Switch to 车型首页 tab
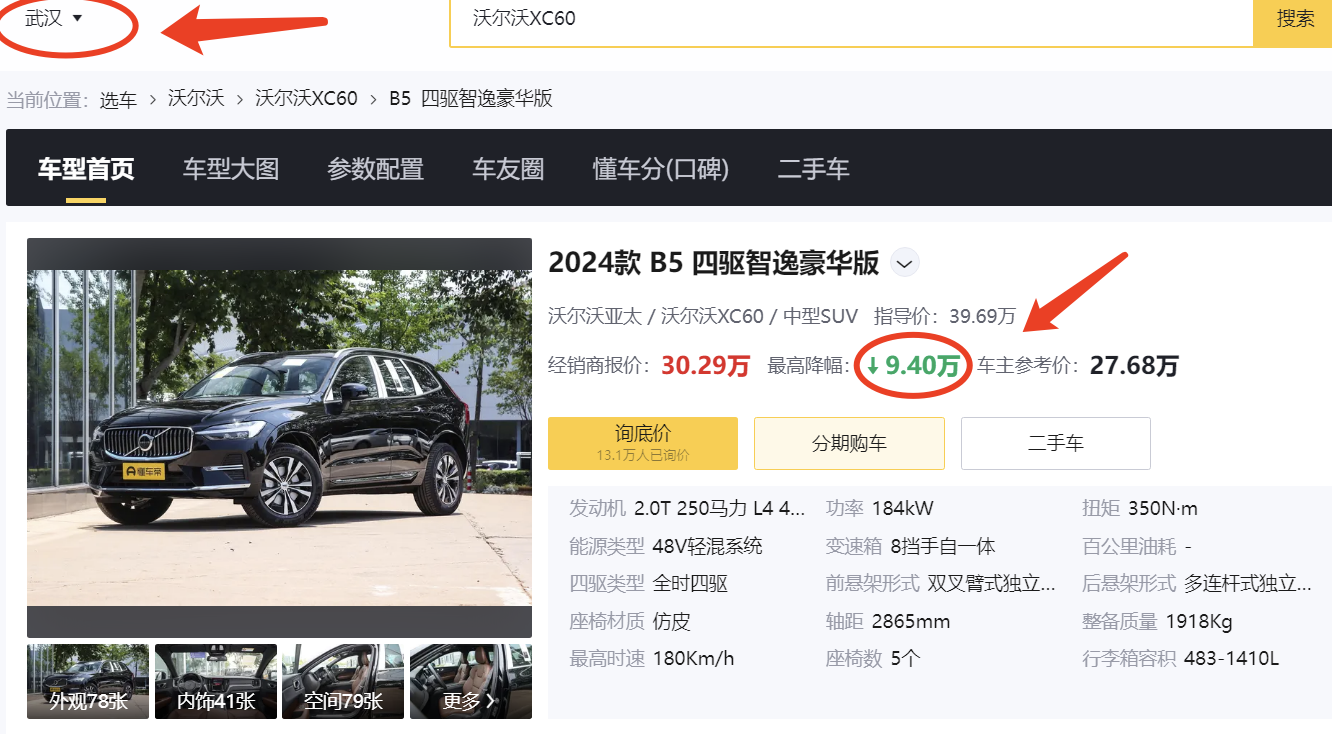The width and height of the screenshot is (1332, 734). point(86,169)
